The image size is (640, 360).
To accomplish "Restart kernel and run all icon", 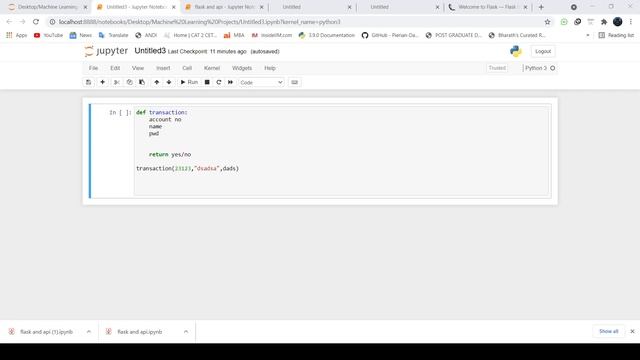I will [231, 82].
